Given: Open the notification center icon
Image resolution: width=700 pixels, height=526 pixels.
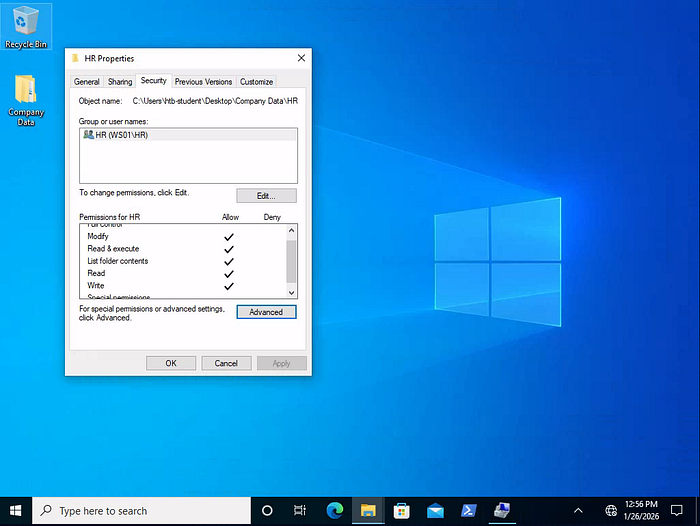Looking at the screenshot, I should (677, 510).
